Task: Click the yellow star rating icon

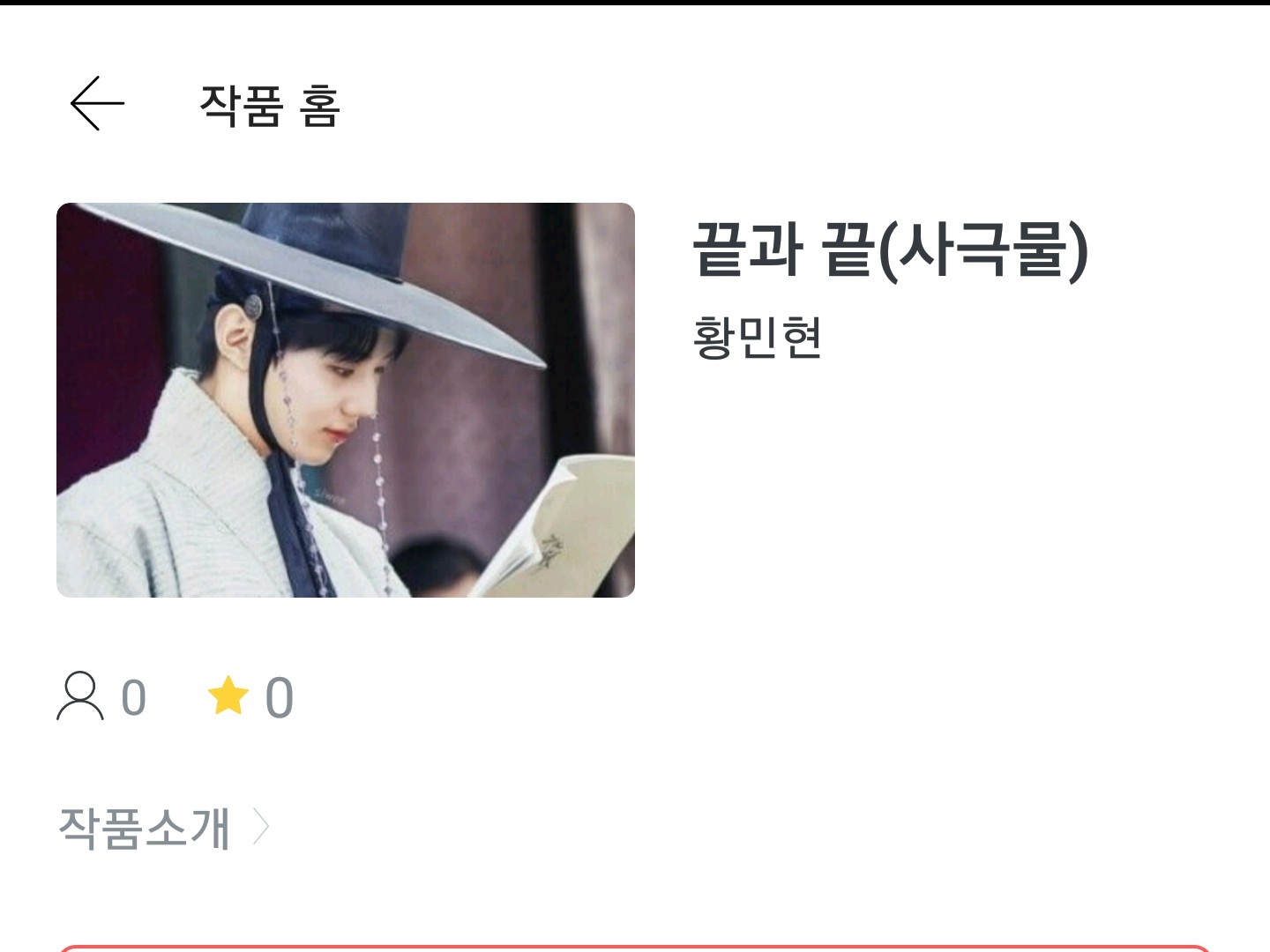Action: click(228, 695)
